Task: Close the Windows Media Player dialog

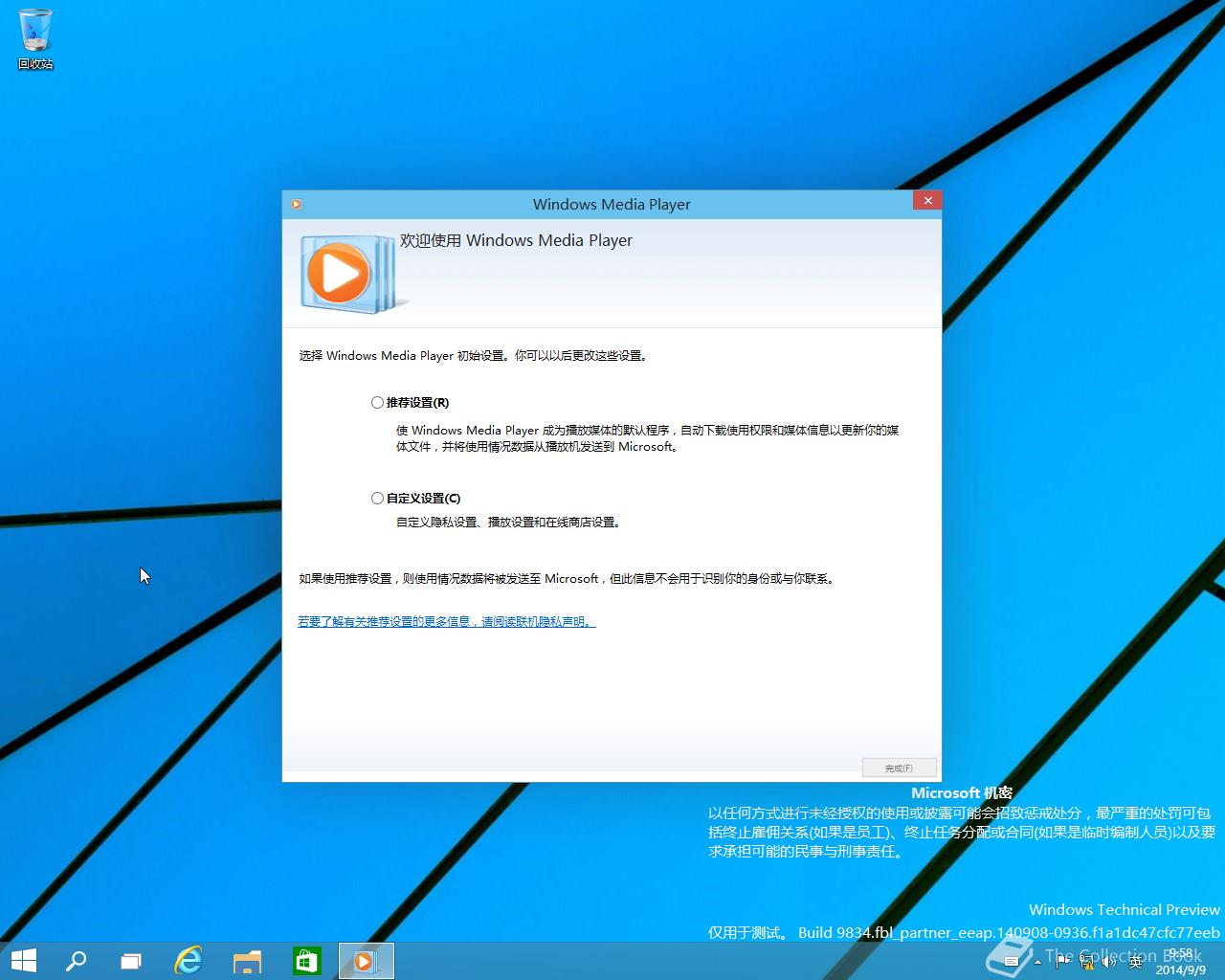Action: click(x=926, y=200)
